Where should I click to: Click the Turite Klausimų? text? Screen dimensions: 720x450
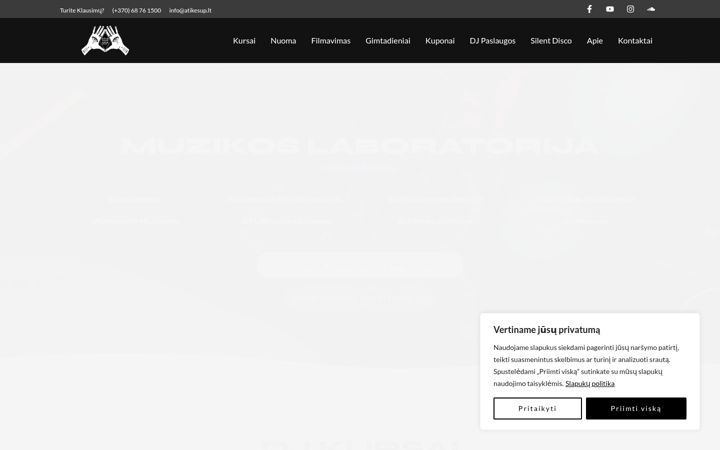tap(82, 10)
